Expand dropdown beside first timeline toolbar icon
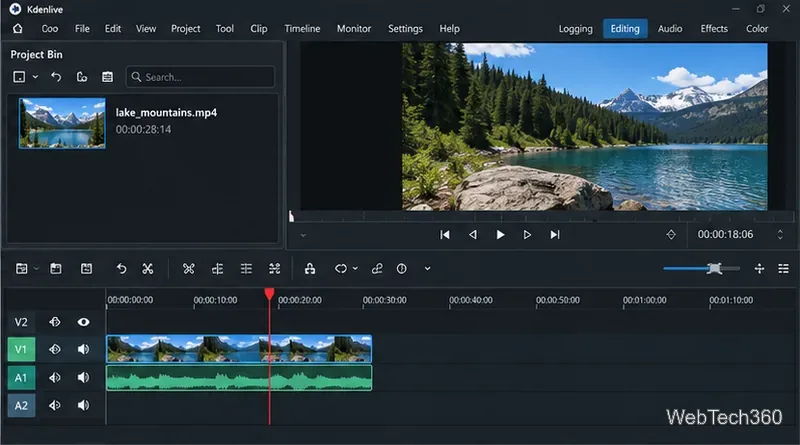 click(36, 269)
